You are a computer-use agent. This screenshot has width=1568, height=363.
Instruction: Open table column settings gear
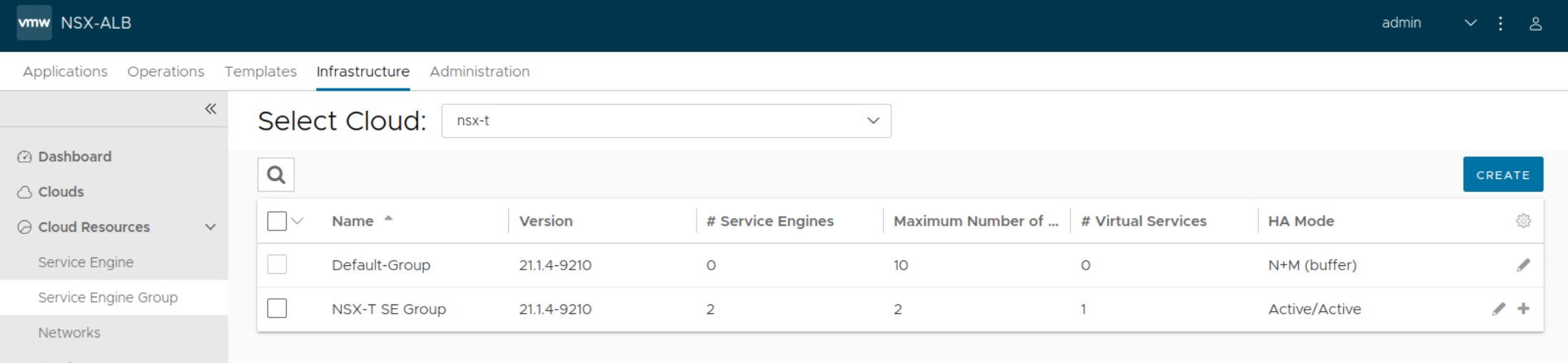point(1523,221)
